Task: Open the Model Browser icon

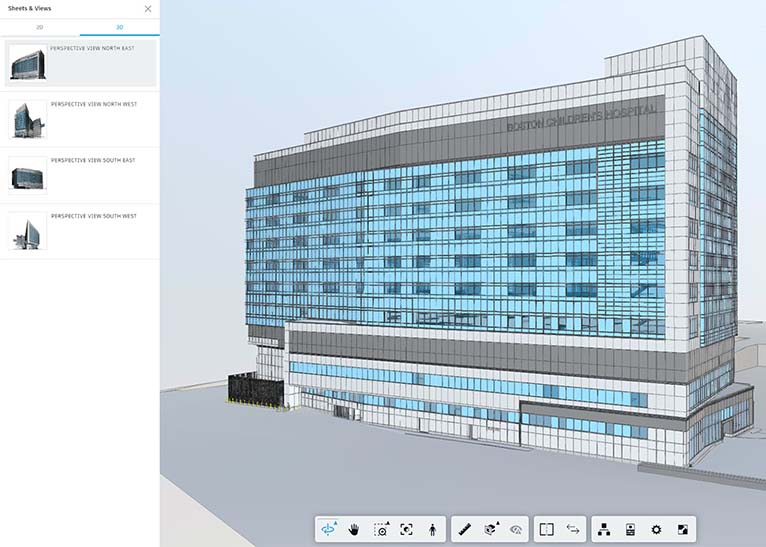Action: pos(605,529)
